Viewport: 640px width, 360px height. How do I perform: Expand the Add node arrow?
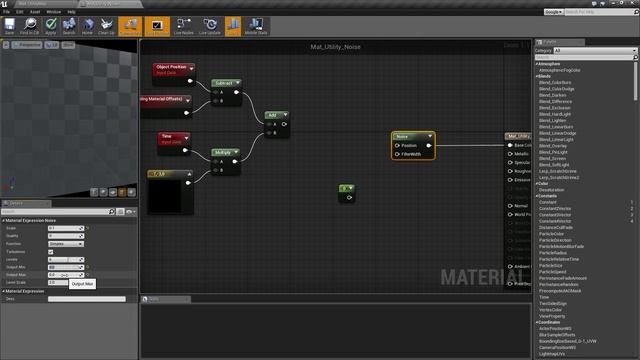[285, 115]
